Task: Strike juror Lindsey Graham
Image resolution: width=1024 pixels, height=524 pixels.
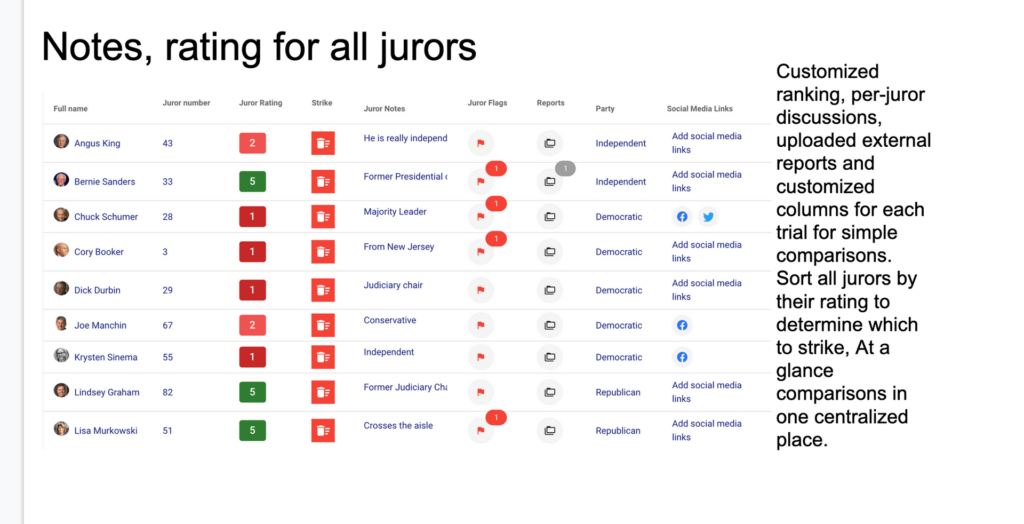Action: pyautogui.click(x=323, y=392)
